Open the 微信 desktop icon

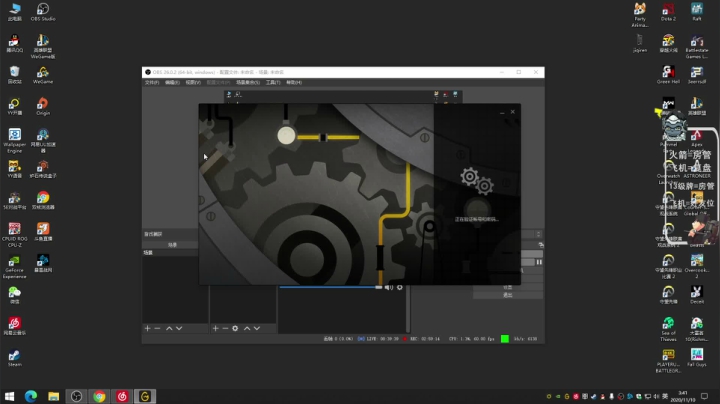(14, 295)
